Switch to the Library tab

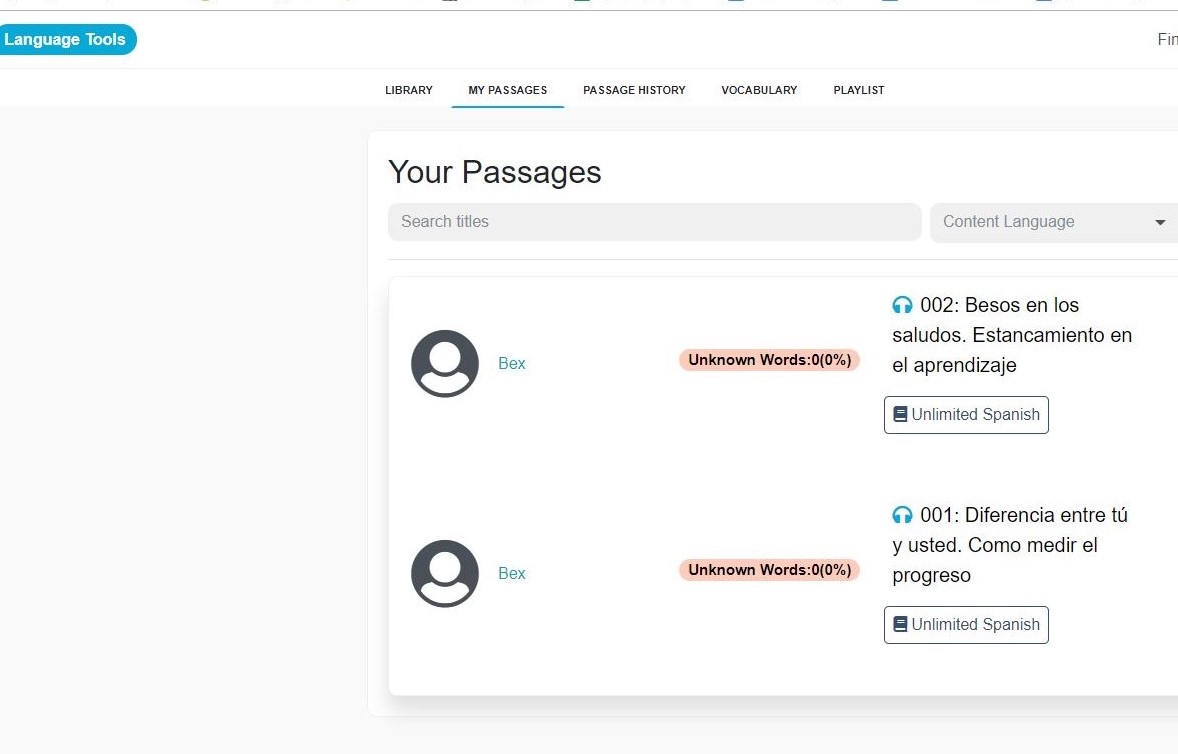tap(409, 90)
